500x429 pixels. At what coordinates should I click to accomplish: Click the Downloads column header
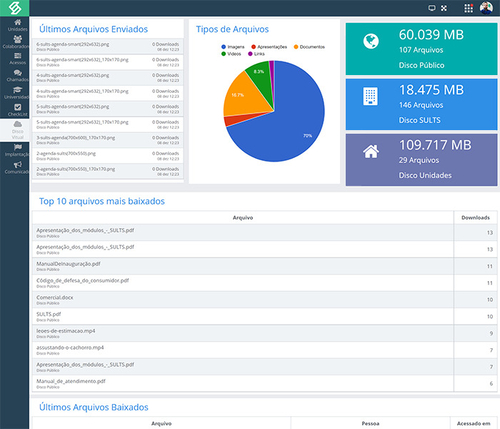pyautogui.click(x=476, y=218)
